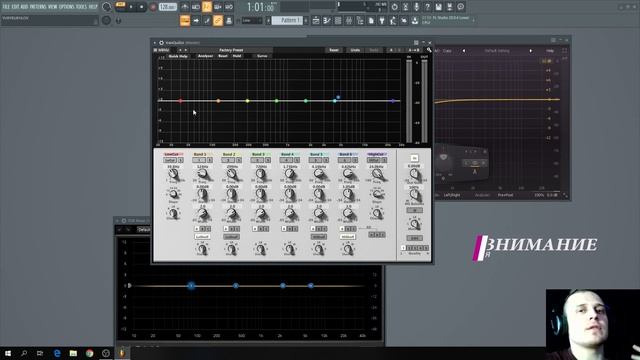This screenshot has width=640, height=360.
Task: Open the Piano roll view icon
Action: pos(327,20)
